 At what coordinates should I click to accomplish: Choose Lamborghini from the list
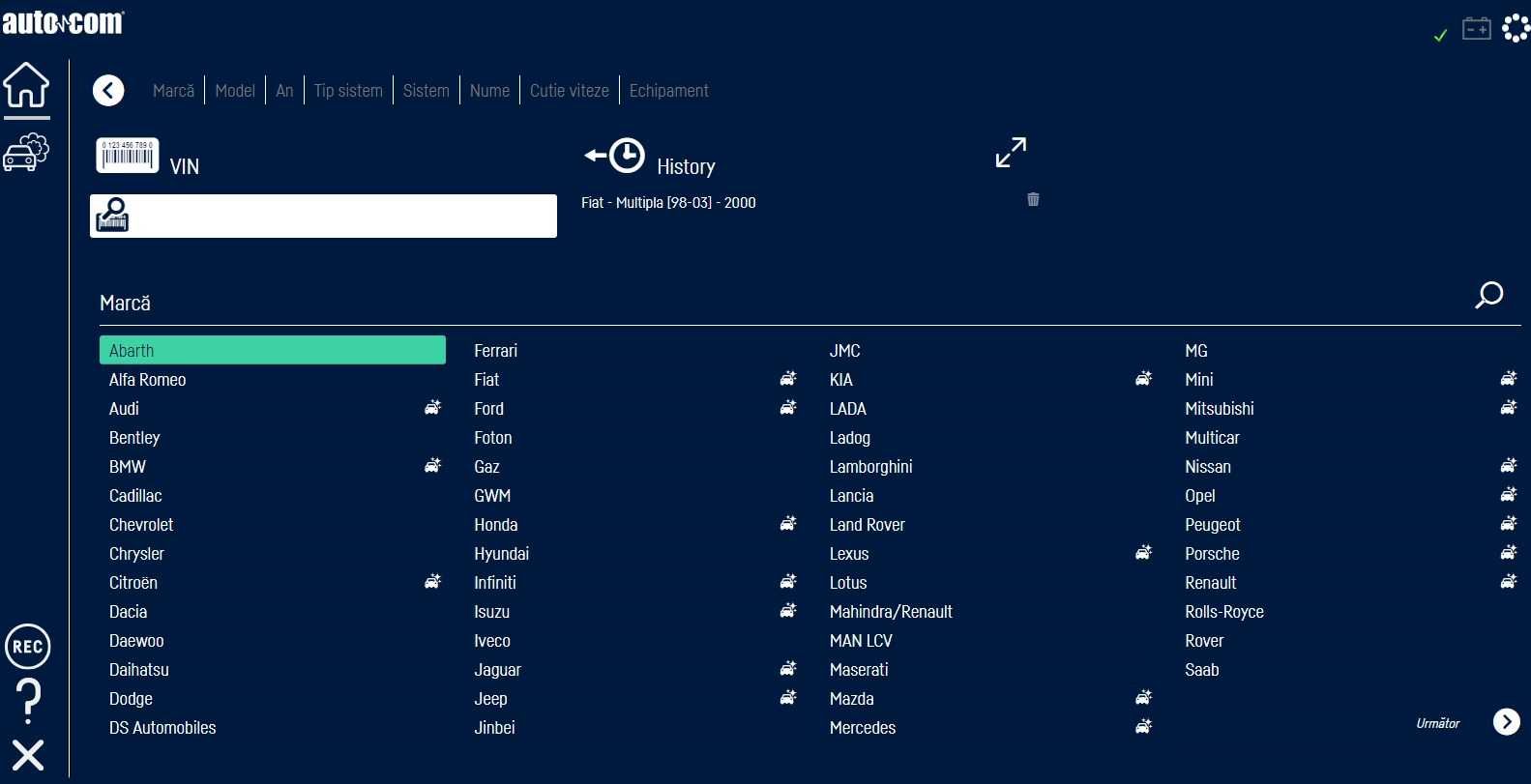pos(870,467)
